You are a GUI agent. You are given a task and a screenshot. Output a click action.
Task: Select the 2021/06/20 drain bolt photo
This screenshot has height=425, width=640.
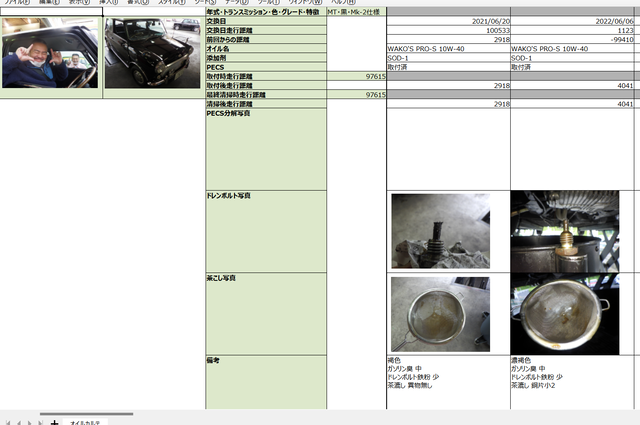[x=440, y=231]
